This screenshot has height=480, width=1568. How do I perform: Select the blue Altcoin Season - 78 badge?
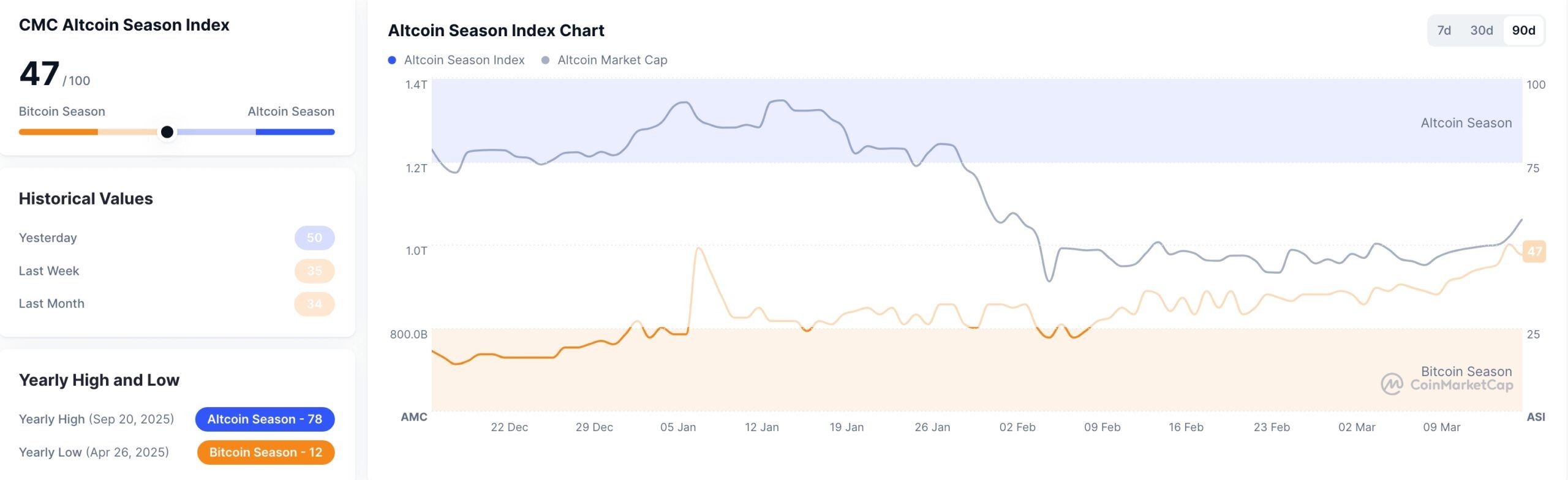tap(264, 419)
